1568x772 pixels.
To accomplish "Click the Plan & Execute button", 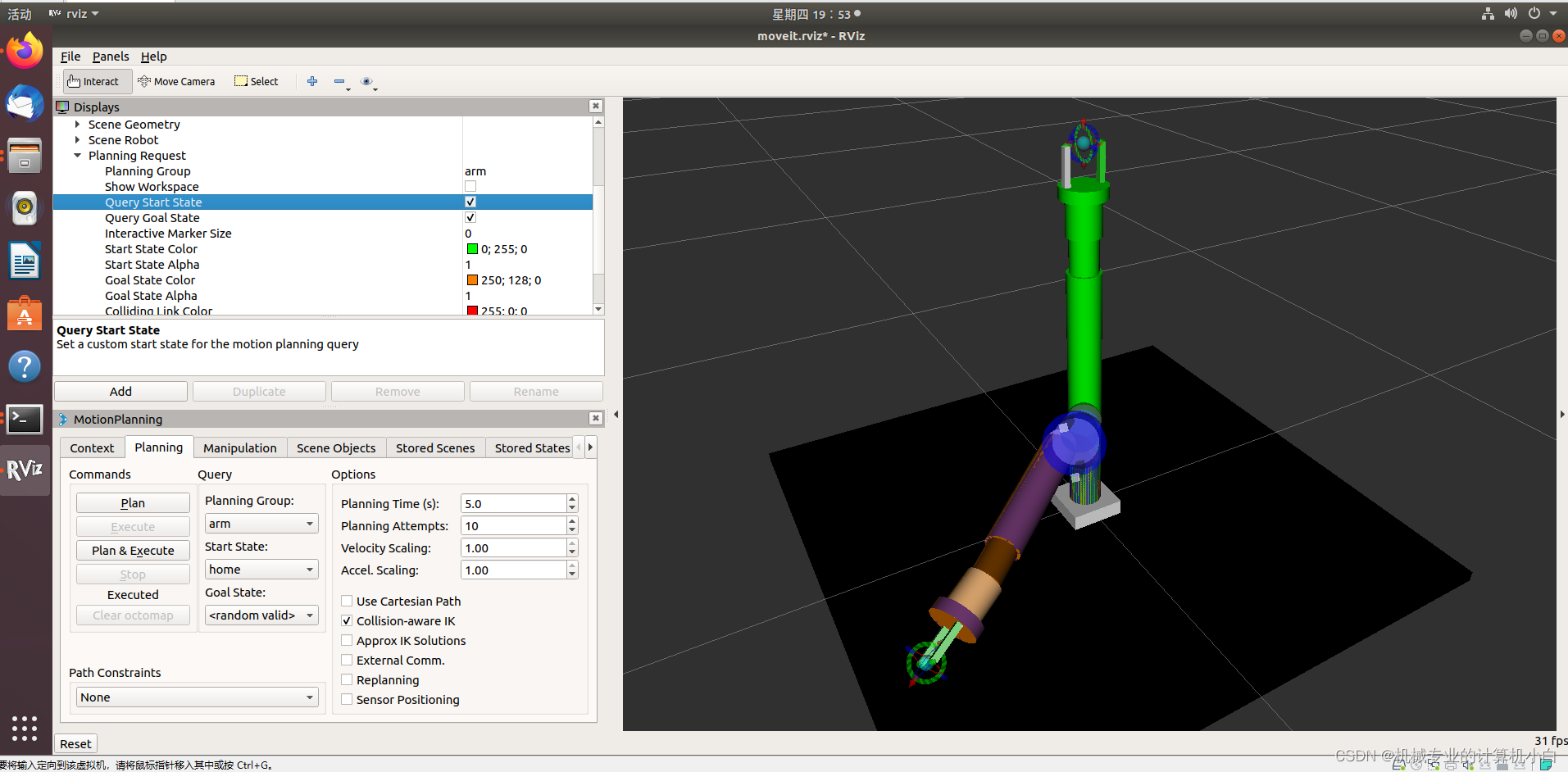I will click(x=132, y=550).
